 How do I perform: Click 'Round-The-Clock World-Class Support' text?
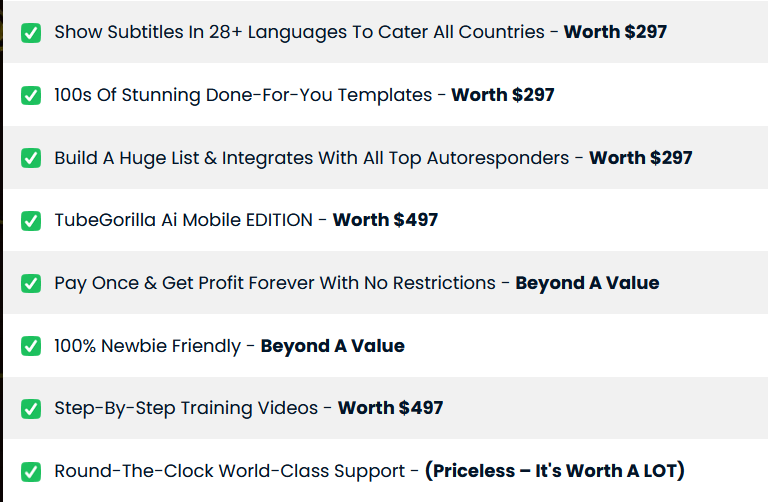(230, 471)
